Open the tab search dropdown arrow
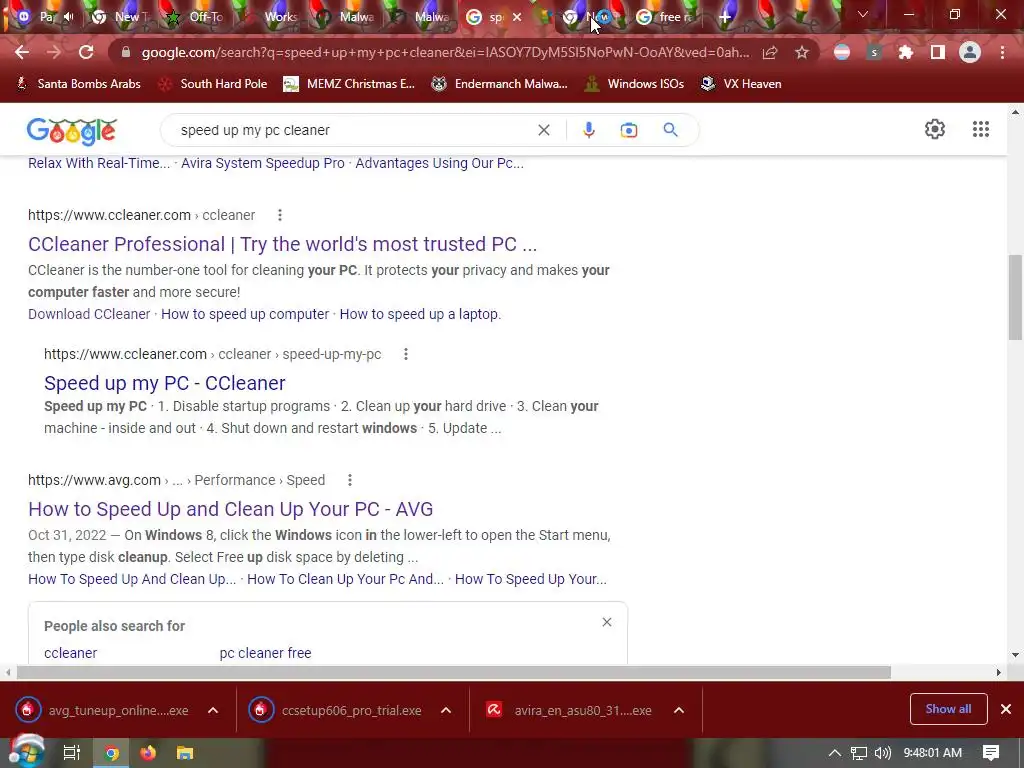The height and width of the screenshot is (768, 1024). click(x=862, y=14)
